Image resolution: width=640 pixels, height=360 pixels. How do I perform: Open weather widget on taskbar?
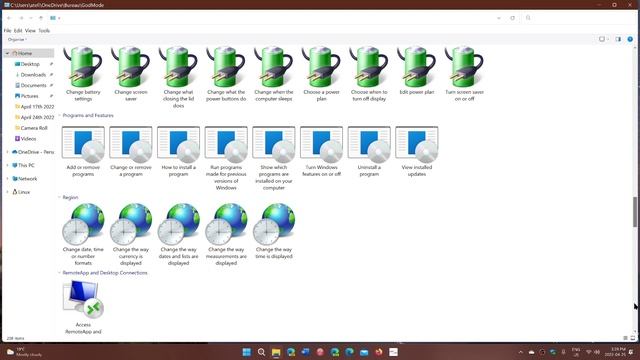(24, 352)
